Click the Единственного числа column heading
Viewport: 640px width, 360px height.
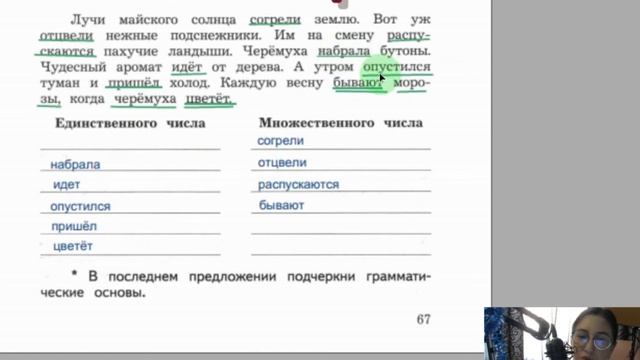pyautogui.click(x=130, y=123)
